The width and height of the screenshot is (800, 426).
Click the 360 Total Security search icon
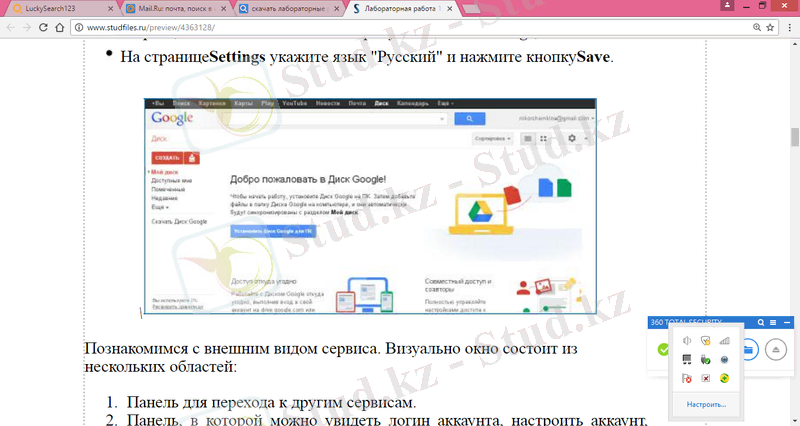coord(761,322)
